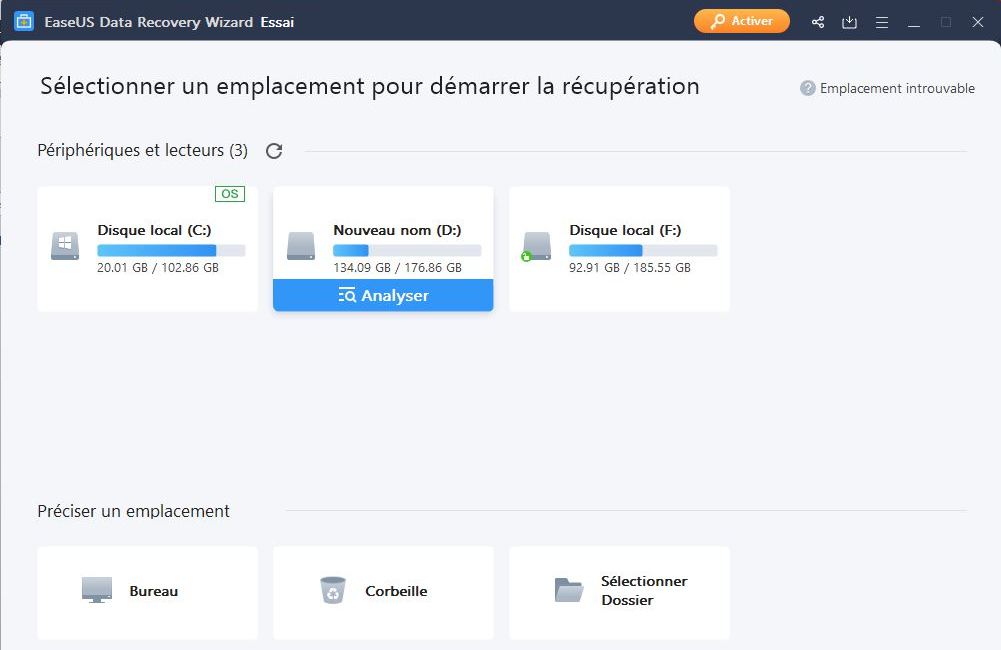Click the drive icon for Nouveau nom (D:)
This screenshot has height=650, width=1001.
[301, 246]
